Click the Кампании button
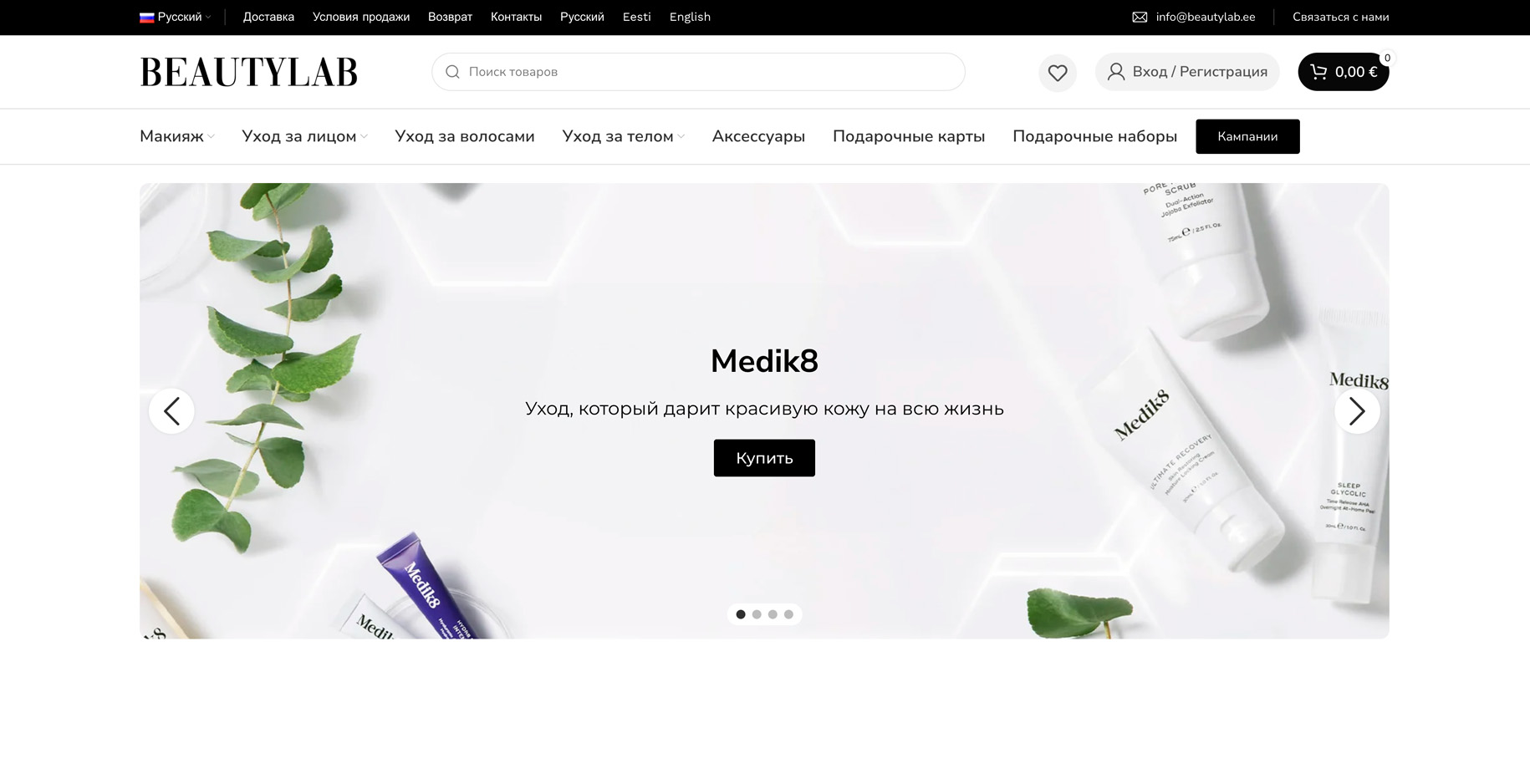 (x=1247, y=136)
